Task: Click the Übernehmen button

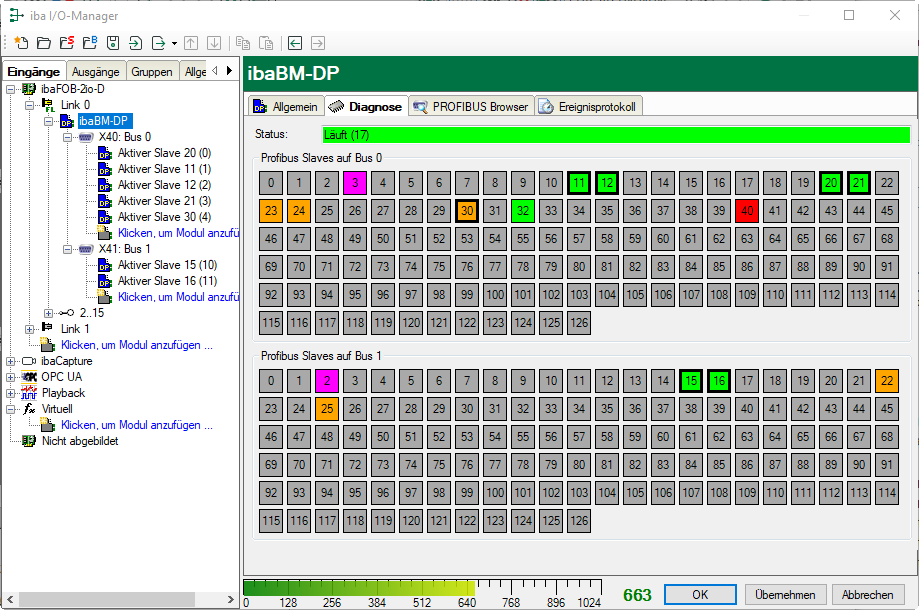Action: click(785, 595)
